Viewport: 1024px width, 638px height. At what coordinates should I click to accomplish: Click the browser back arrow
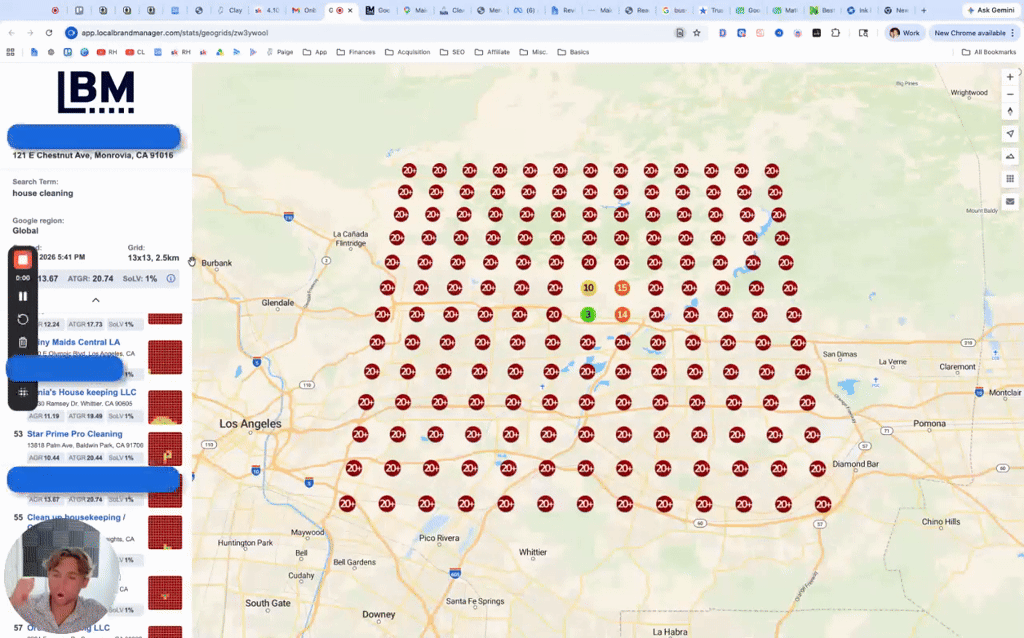pos(12,33)
